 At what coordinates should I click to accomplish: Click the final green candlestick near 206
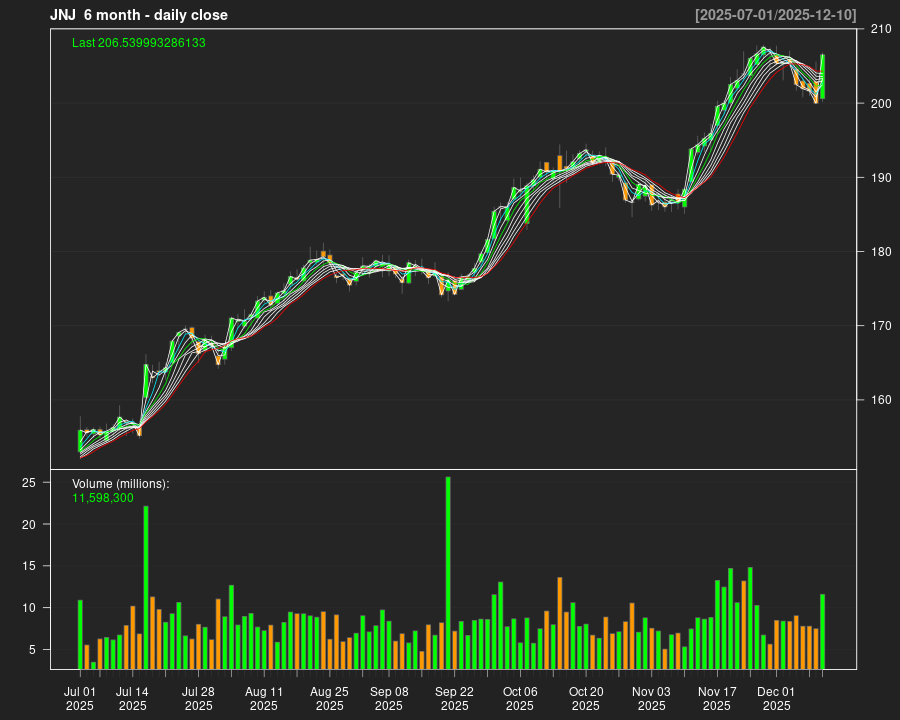click(x=823, y=76)
